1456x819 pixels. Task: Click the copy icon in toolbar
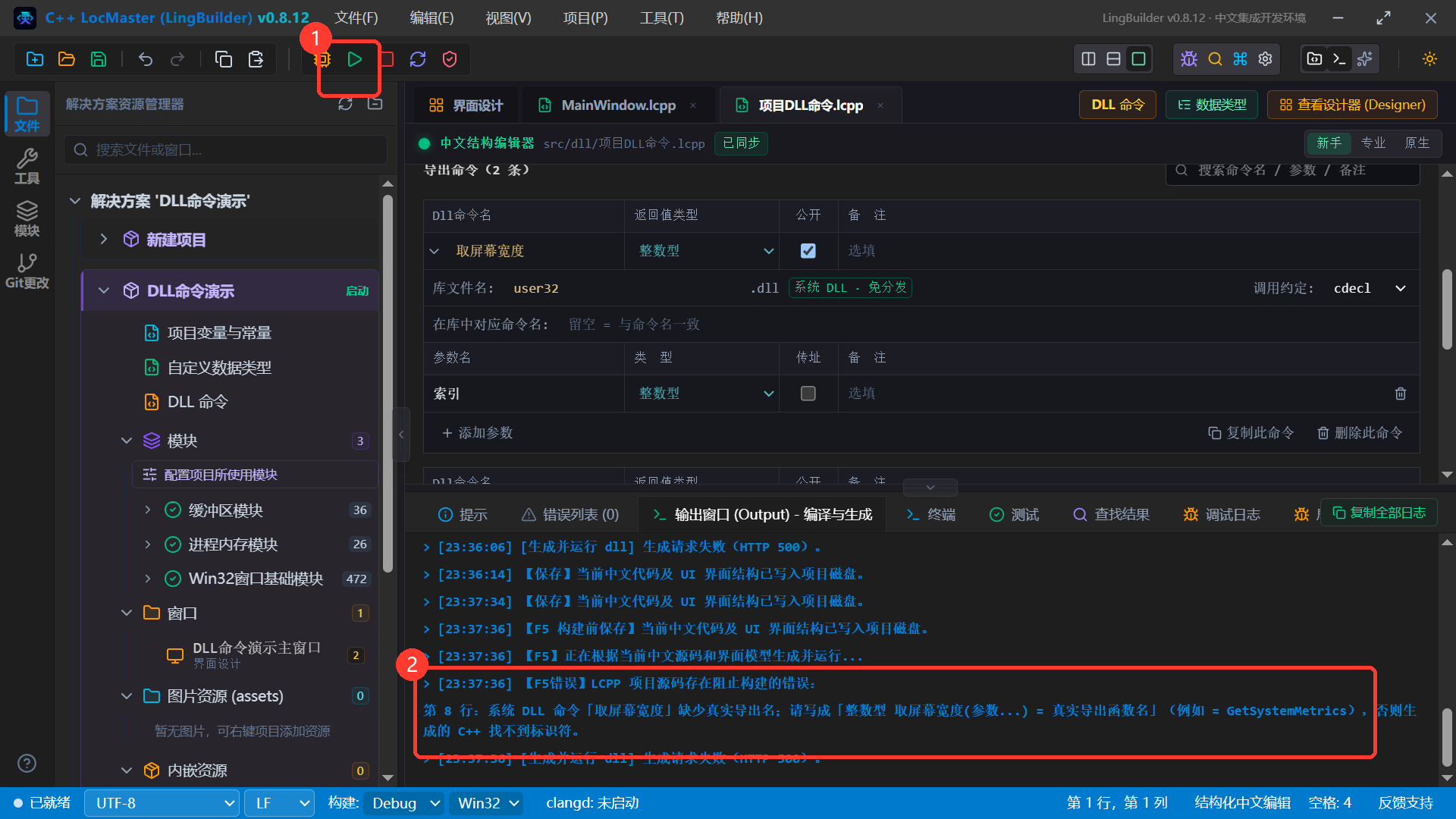[x=224, y=59]
